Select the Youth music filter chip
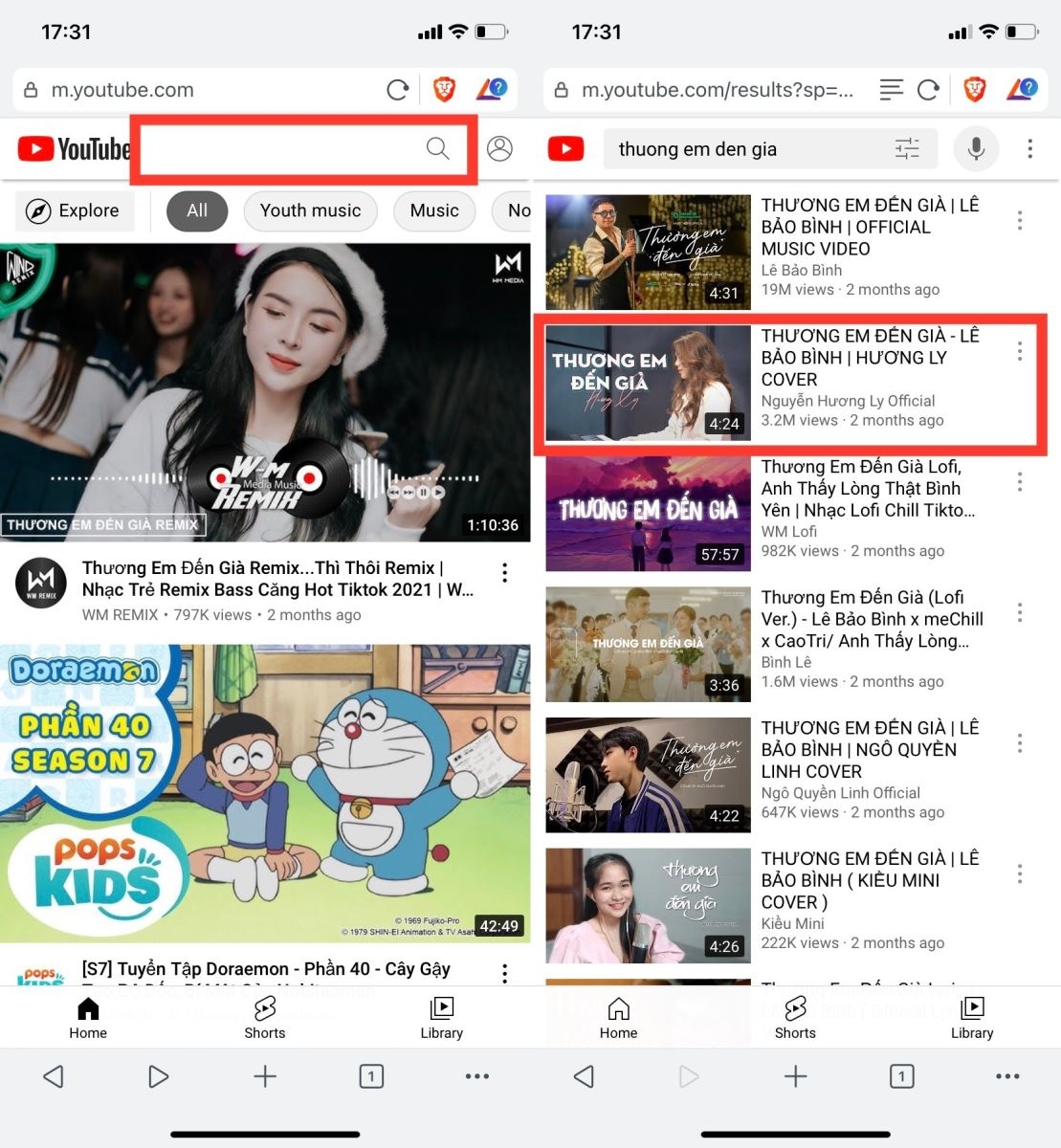Image resolution: width=1061 pixels, height=1148 pixels. tap(310, 210)
